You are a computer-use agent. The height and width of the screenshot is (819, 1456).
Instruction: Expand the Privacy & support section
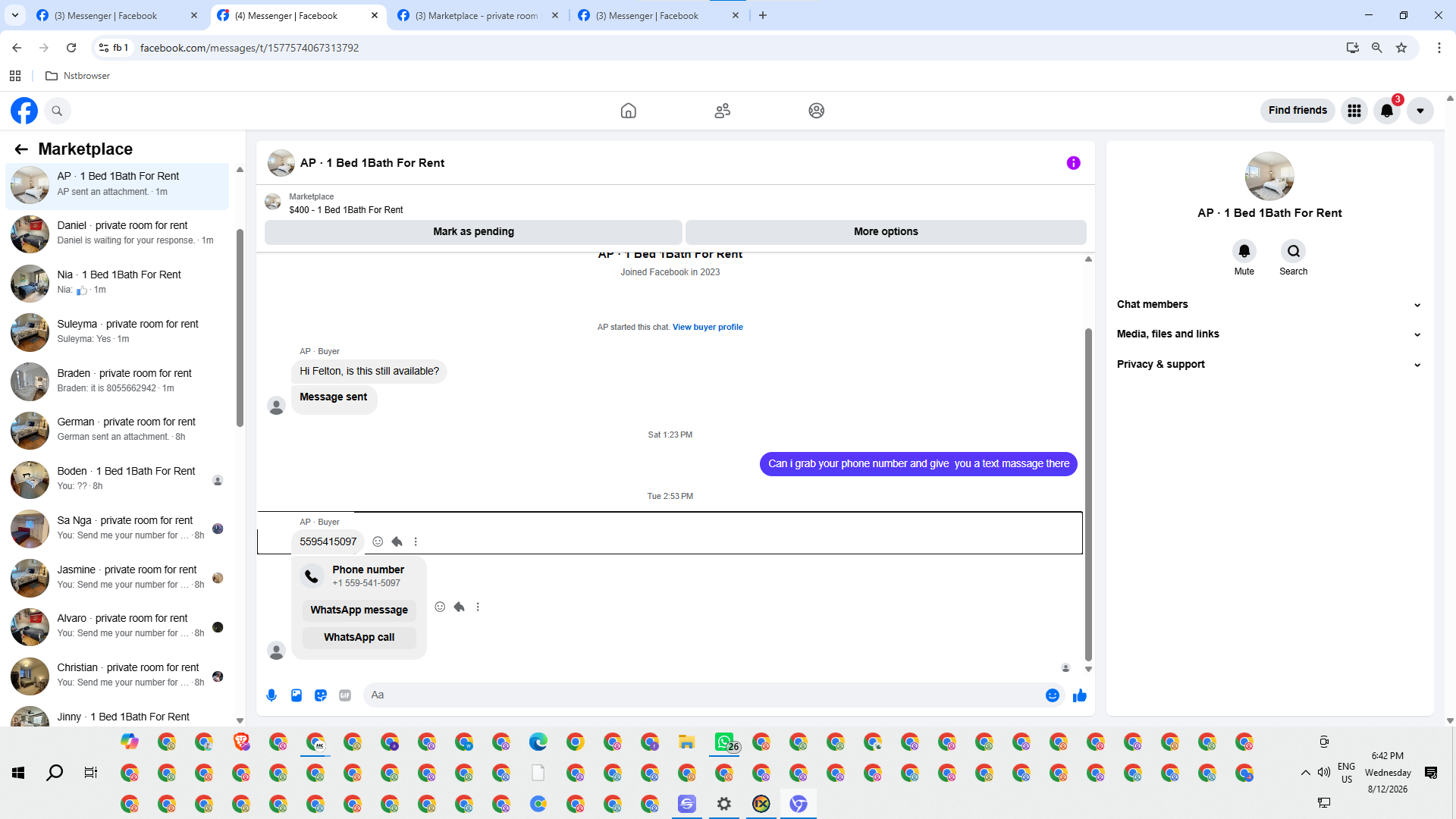pyautogui.click(x=1269, y=365)
